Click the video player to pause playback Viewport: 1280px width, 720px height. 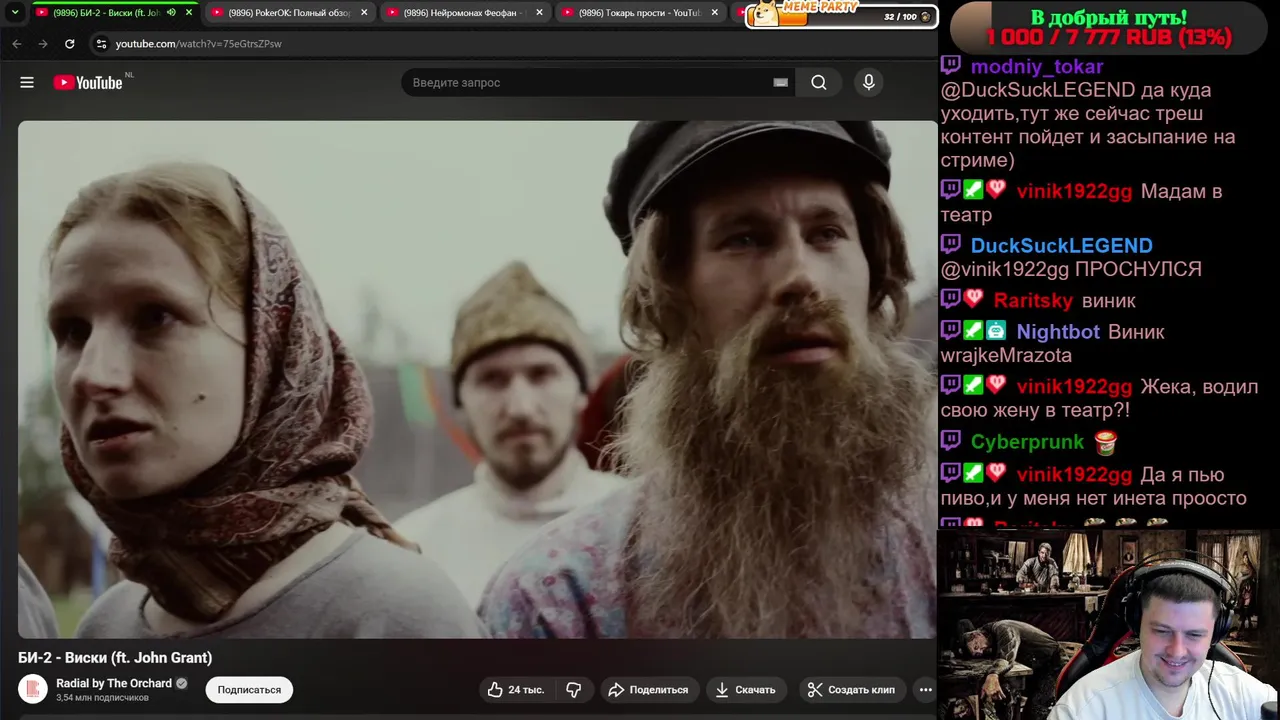477,379
